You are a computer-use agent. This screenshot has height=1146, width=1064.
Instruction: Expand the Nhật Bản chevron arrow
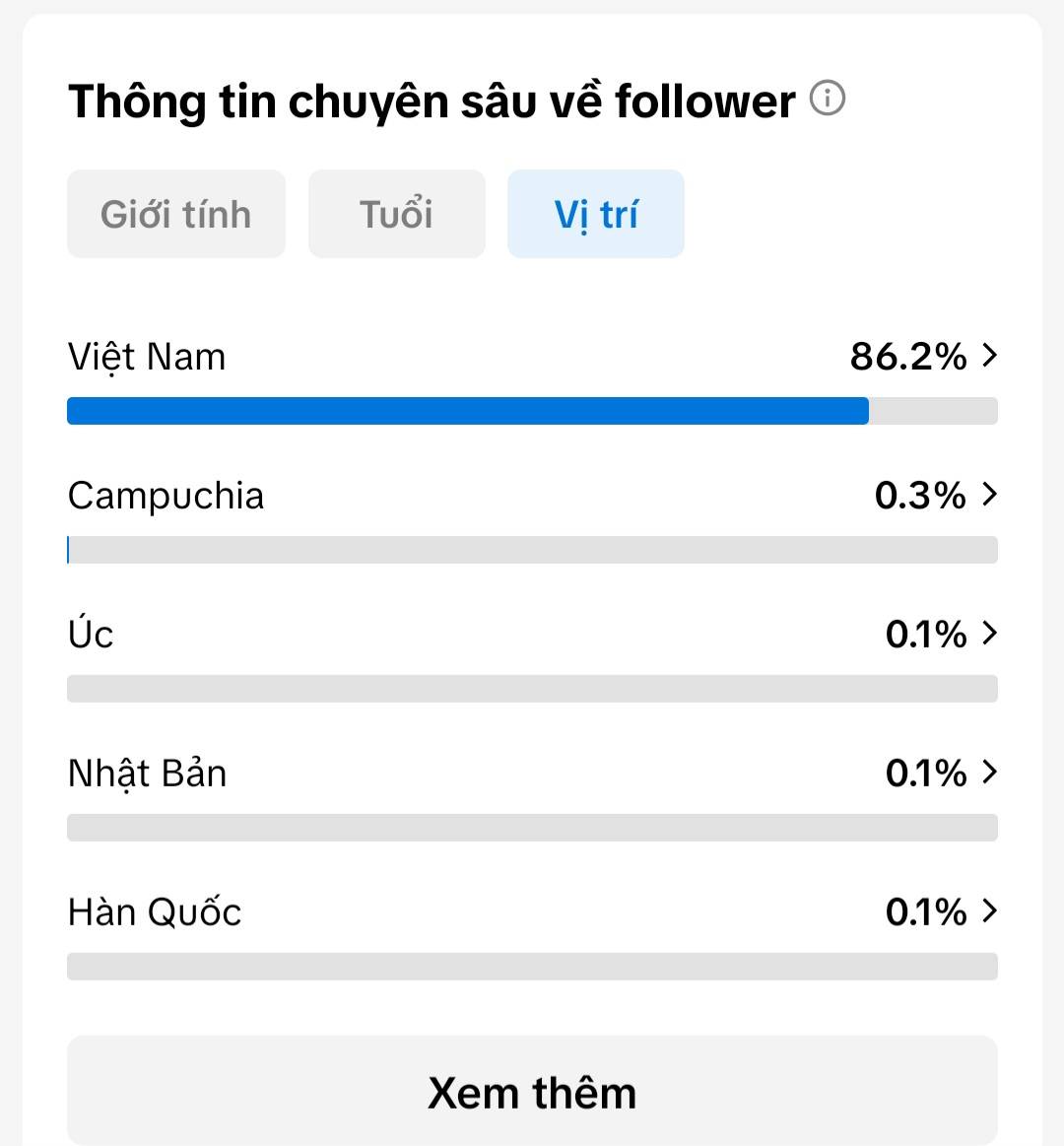pyautogui.click(x=989, y=772)
